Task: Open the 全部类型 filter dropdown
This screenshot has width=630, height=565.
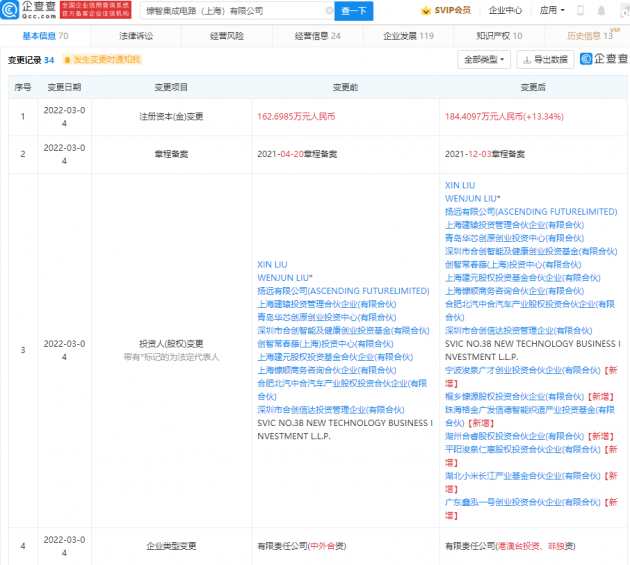Action: (484, 60)
